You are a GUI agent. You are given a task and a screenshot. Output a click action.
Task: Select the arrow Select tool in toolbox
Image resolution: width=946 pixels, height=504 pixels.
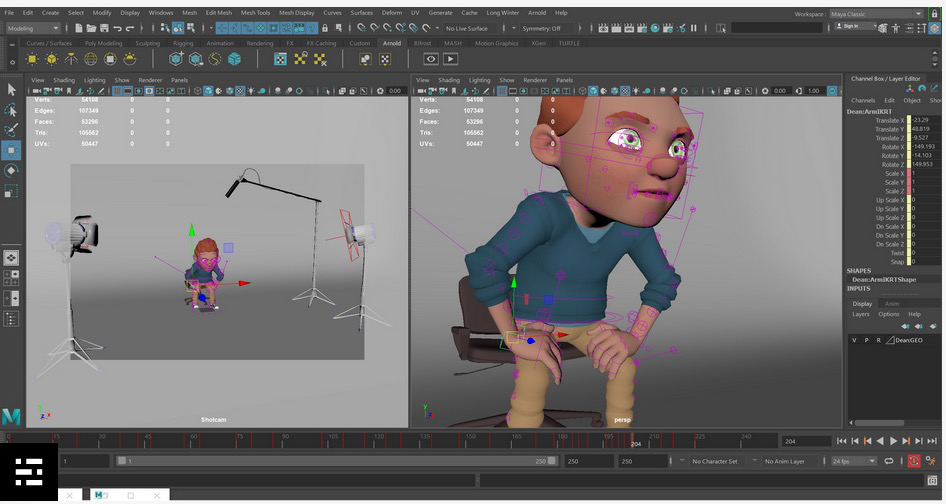pyautogui.click(x=12, y=89)
